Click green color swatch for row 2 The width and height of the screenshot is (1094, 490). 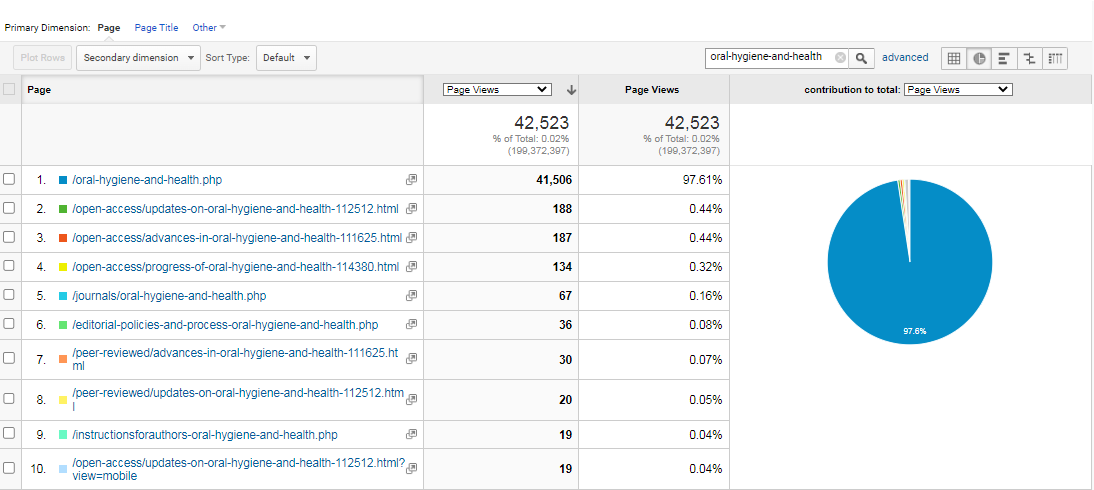63,209
